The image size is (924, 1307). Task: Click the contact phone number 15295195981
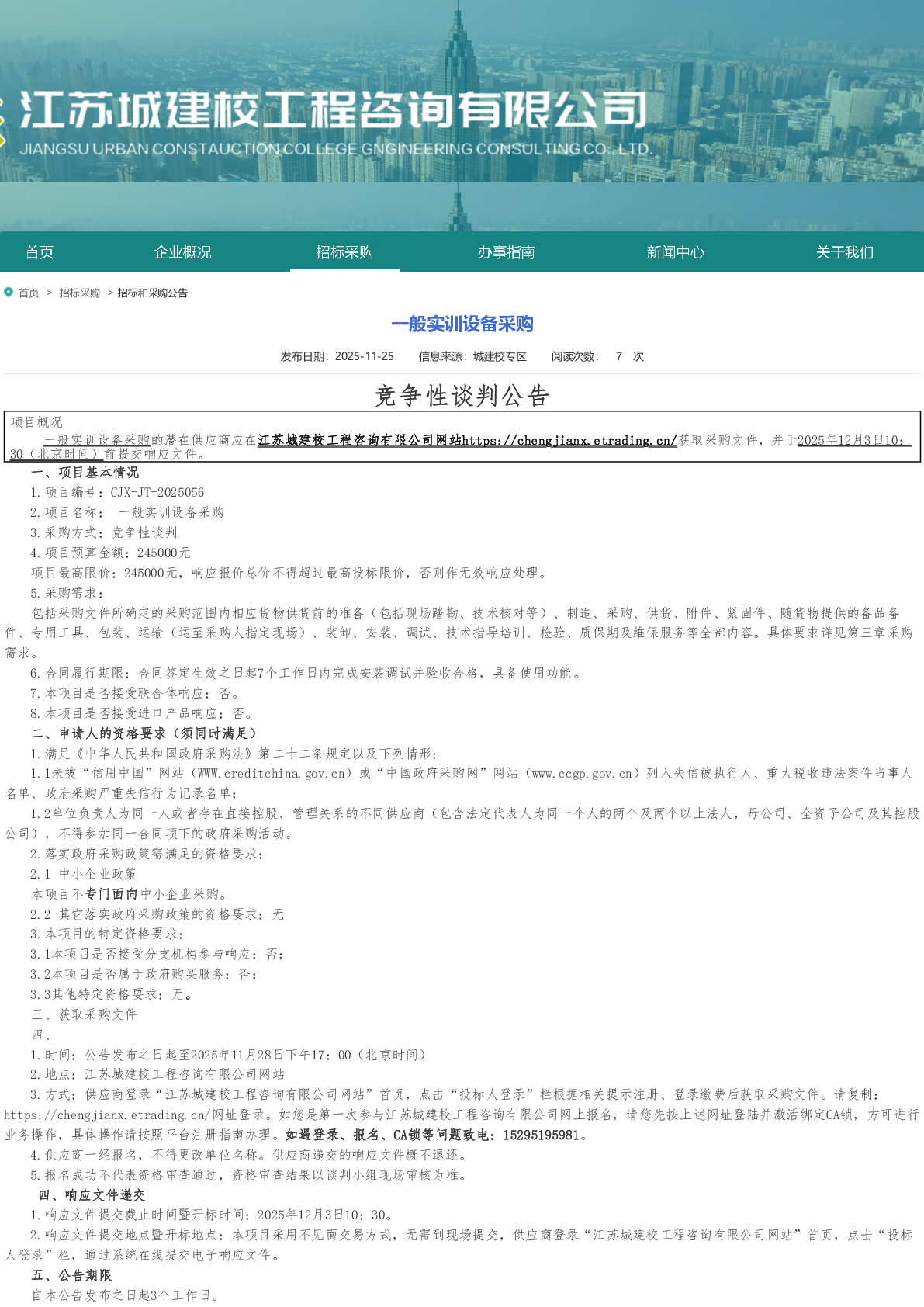541,1135
